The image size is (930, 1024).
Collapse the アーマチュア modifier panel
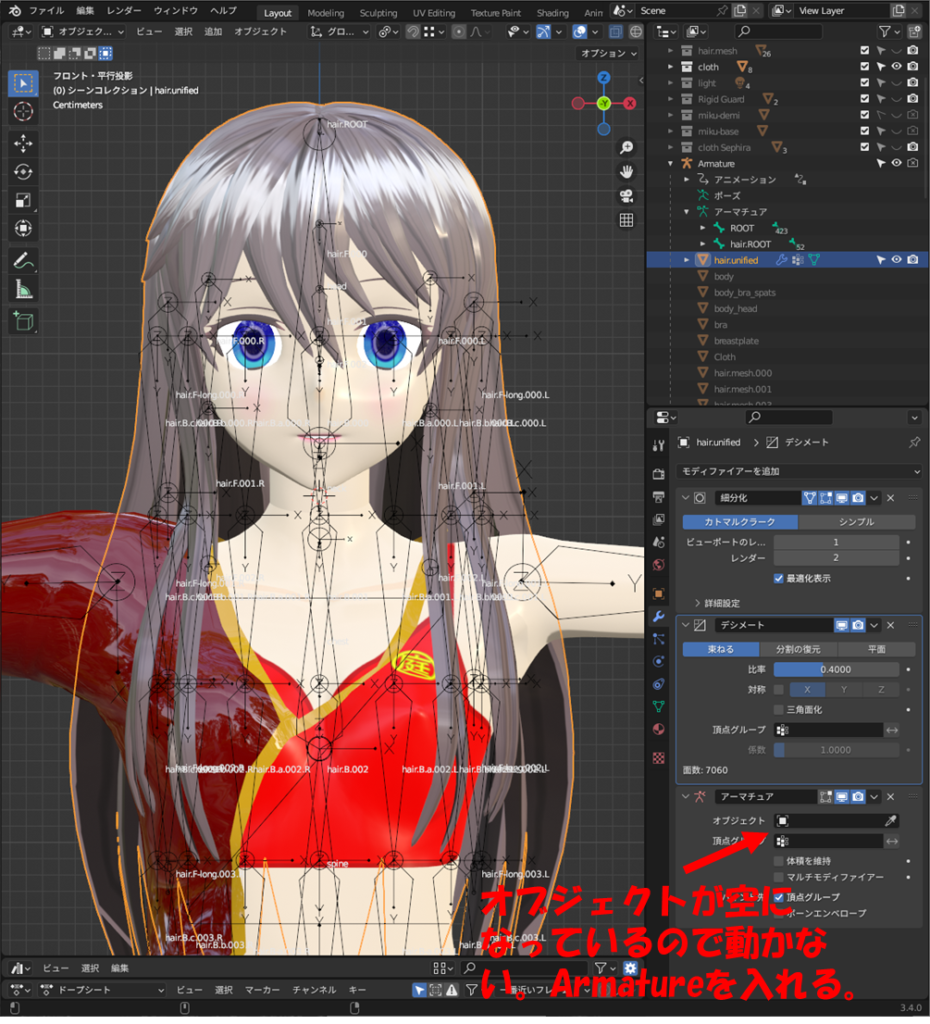click(685, 797)
